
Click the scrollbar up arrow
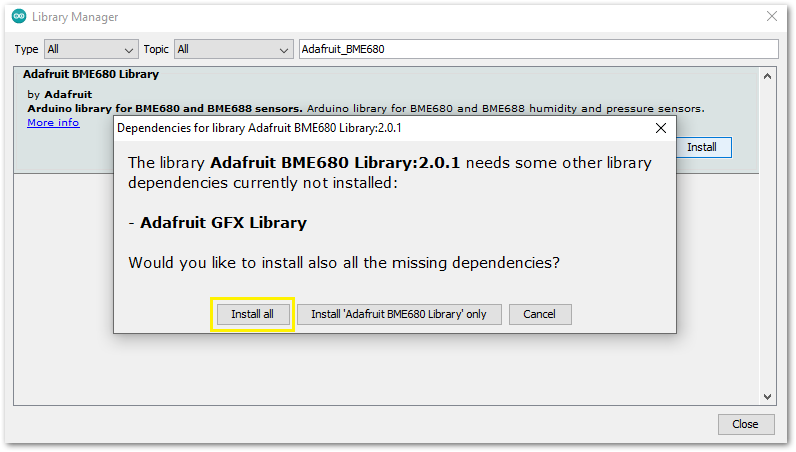tap(768, 76)
